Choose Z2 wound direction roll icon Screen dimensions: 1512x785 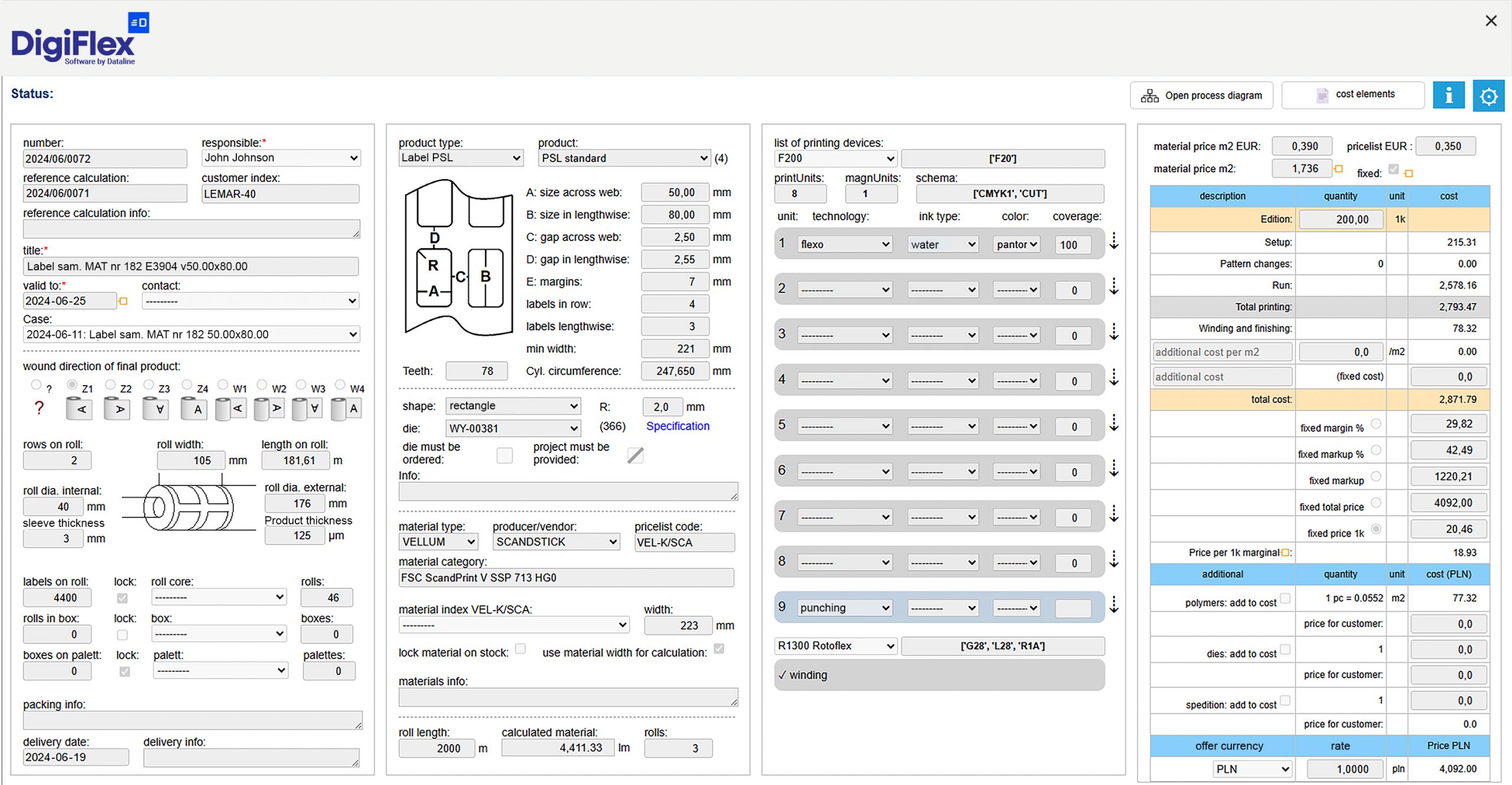117,408
